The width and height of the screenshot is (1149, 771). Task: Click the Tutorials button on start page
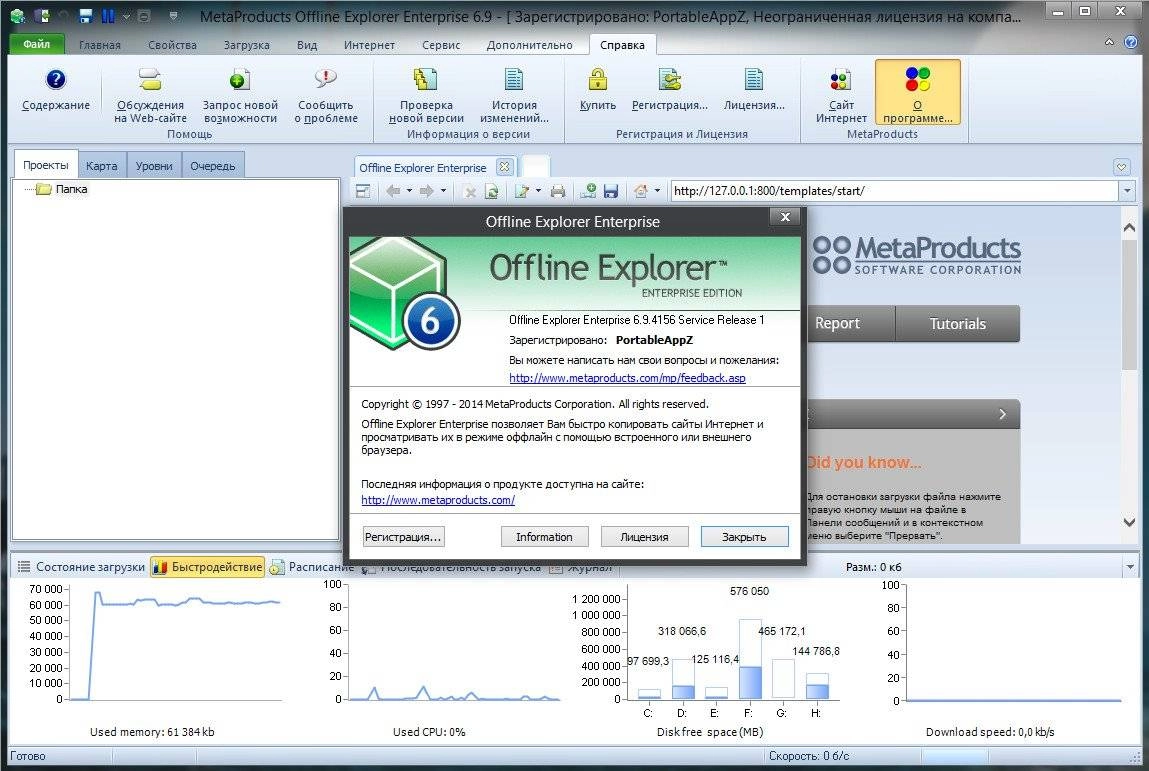(x=957, y=324)
